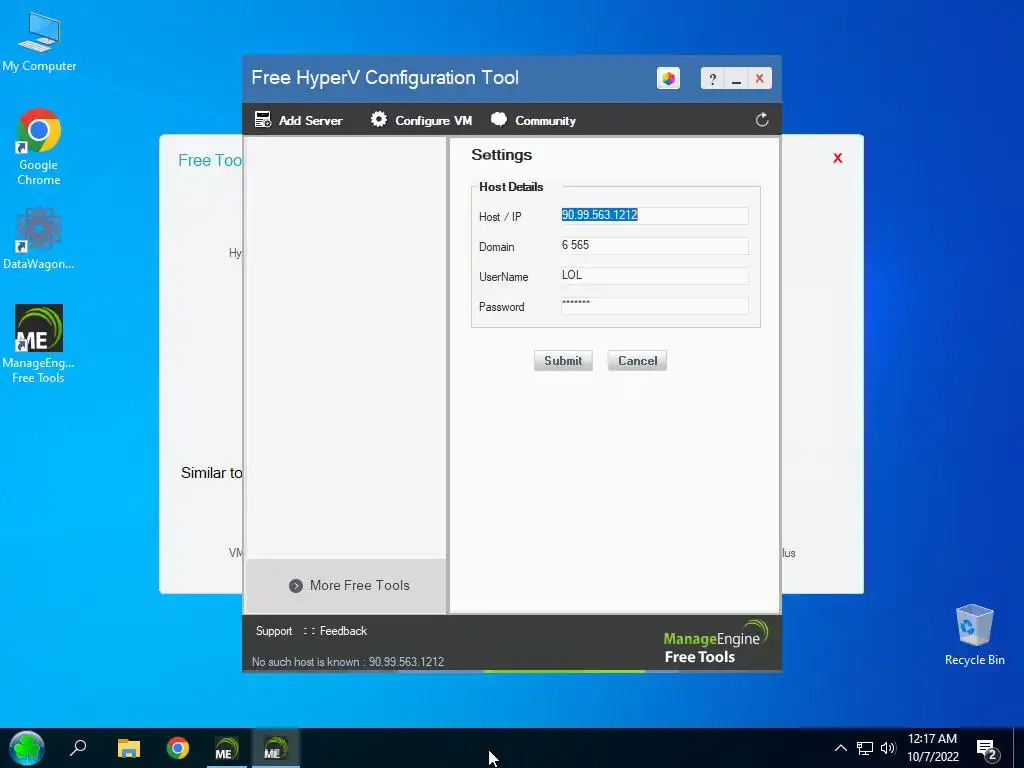Click the Feedback link in footer
This screenshot has width=1024, height=768.
344,631
